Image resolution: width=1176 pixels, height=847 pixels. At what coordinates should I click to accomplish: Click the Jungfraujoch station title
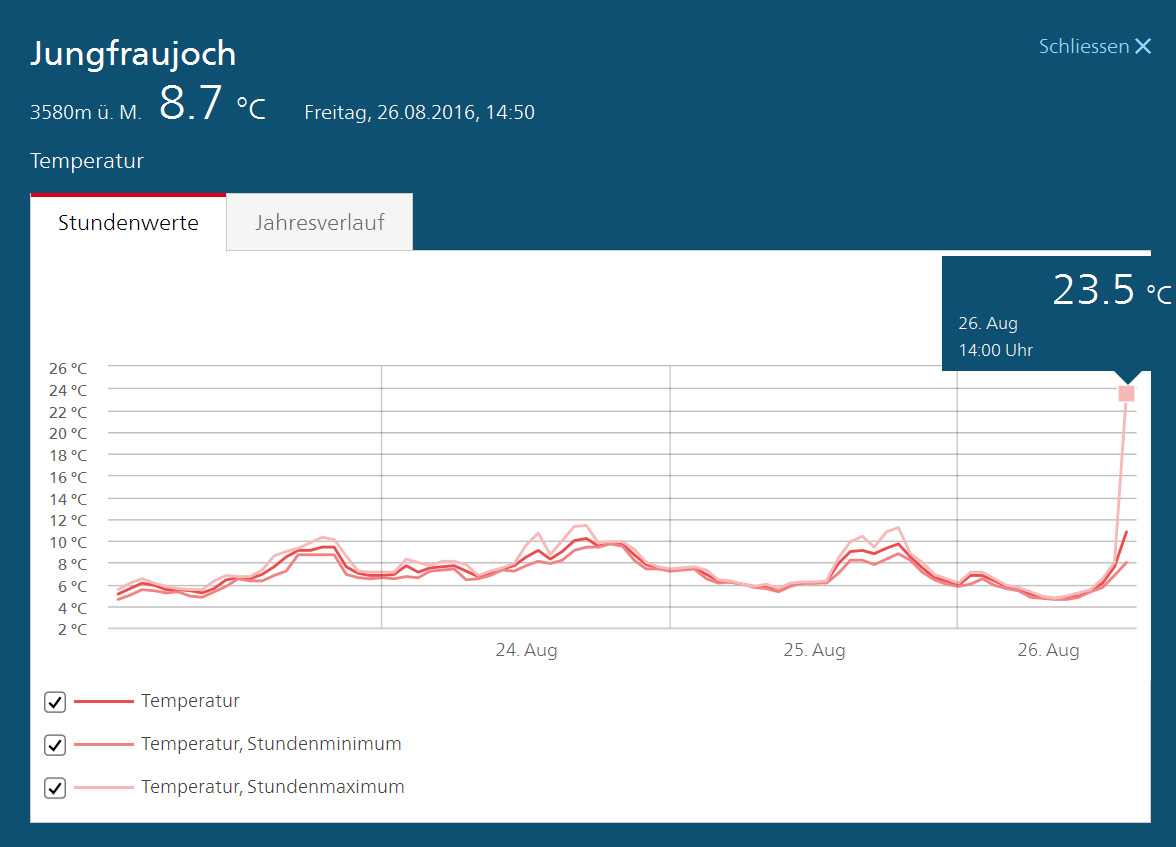click(x=133, y=54)
